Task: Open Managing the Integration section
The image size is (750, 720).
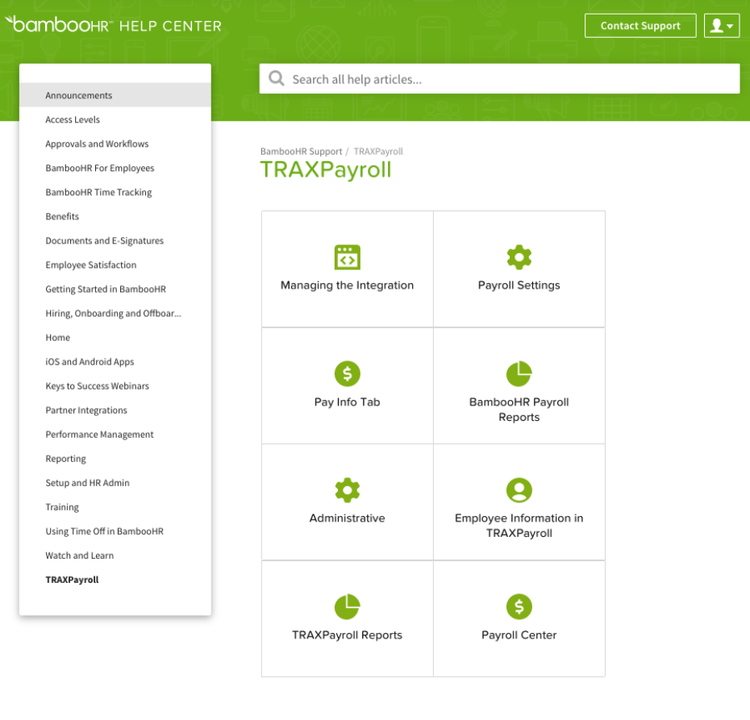Action: (x=347, y=269)
